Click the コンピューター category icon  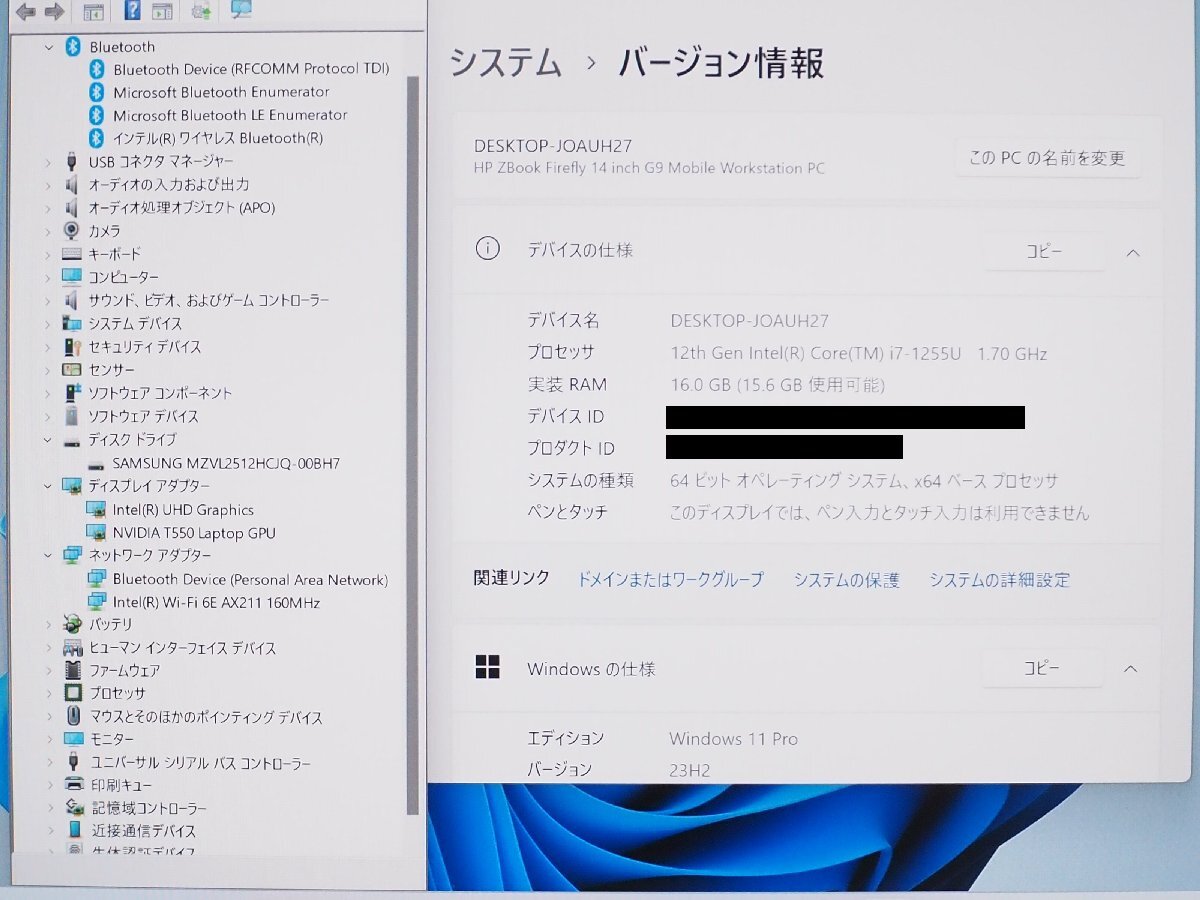(x=72, y=277)
